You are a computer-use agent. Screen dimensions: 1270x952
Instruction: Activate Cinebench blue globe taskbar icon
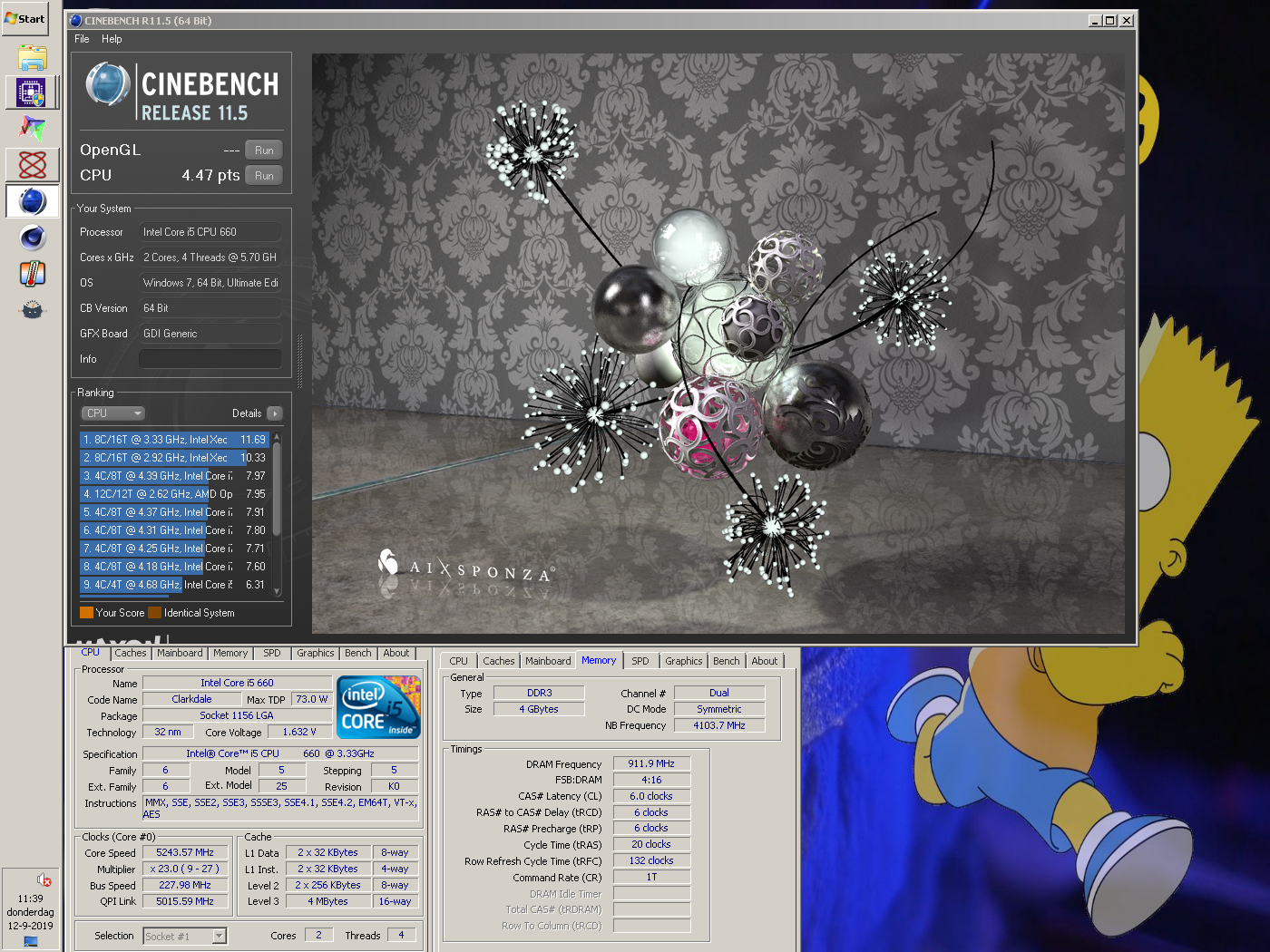[x=32, y=201]
